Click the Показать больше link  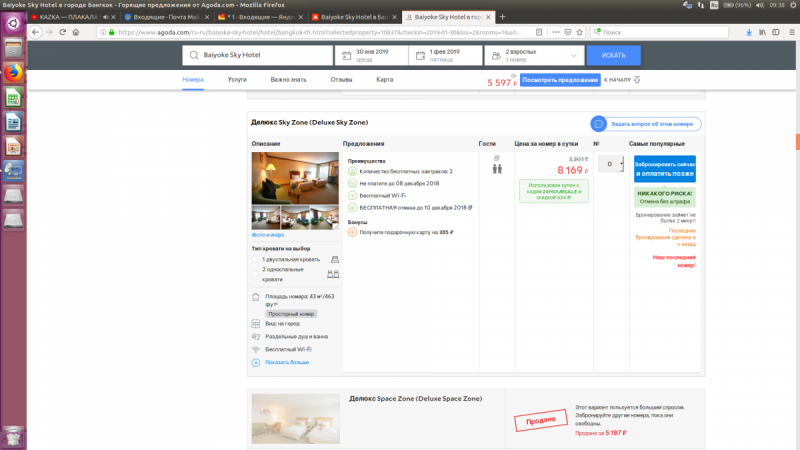(287, 362)
